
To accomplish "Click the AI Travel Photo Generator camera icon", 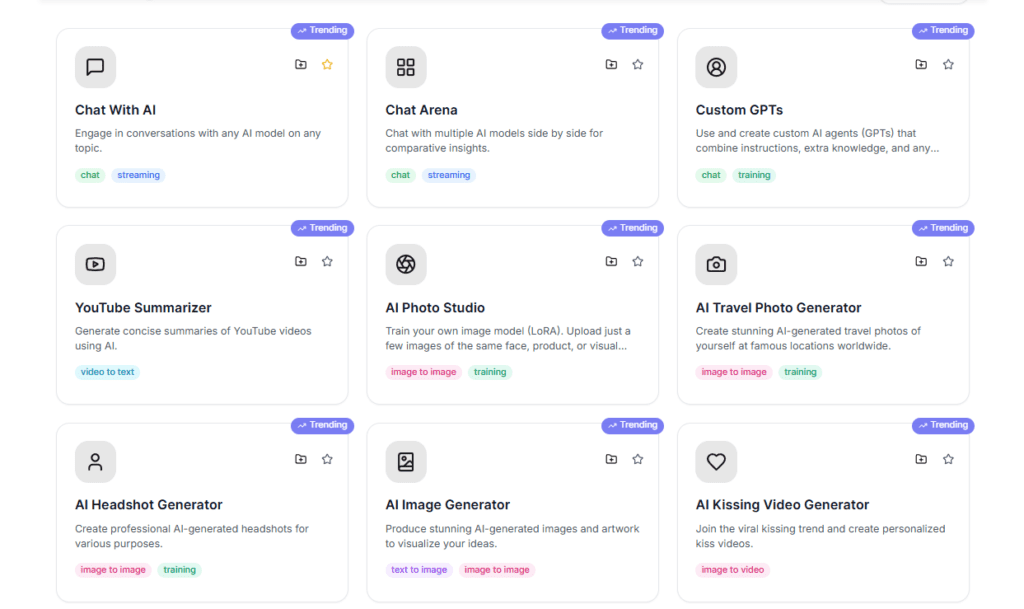I will point(716,264).
